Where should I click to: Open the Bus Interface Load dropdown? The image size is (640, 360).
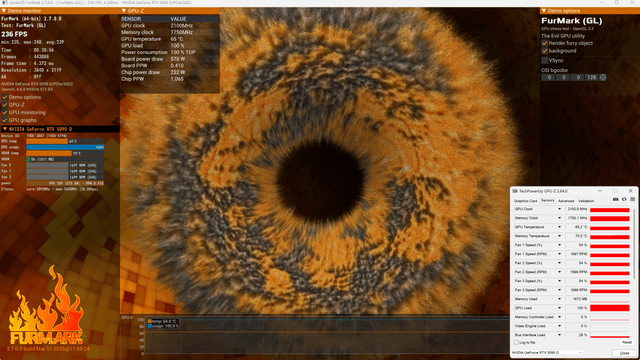[559, 335]
